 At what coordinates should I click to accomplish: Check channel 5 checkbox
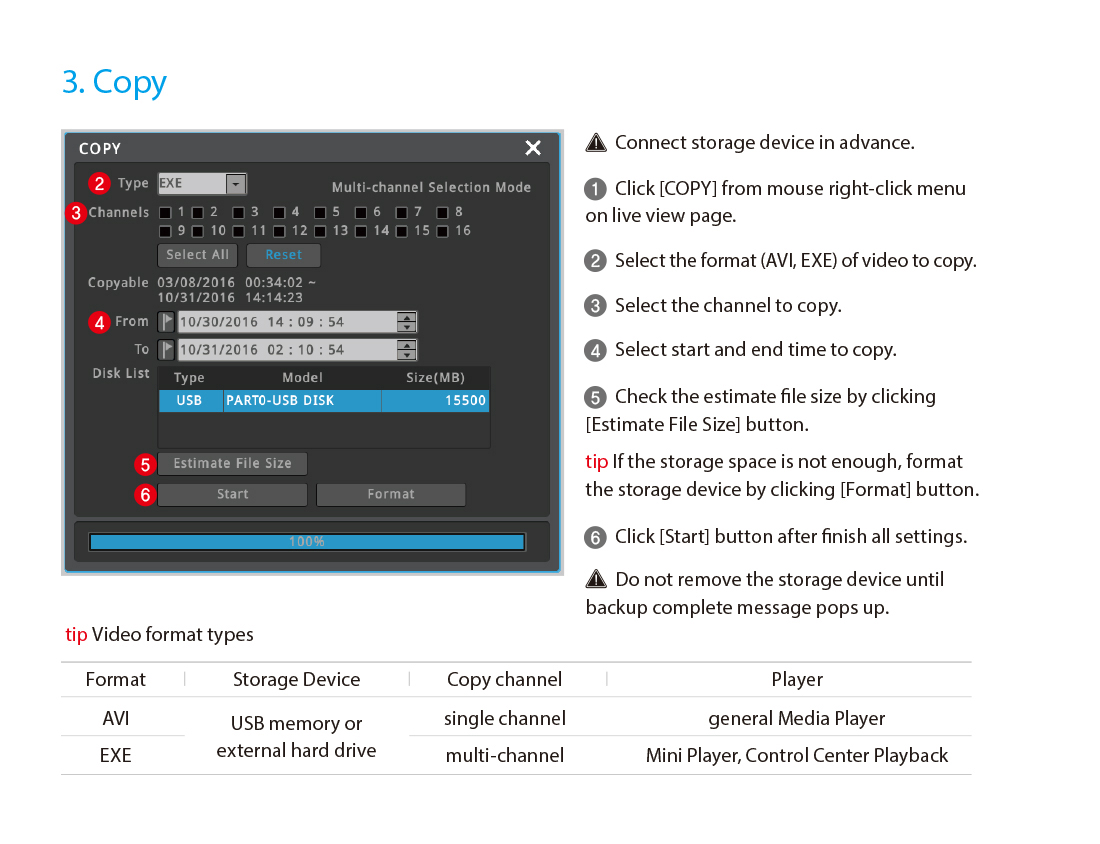pos(320,213)
